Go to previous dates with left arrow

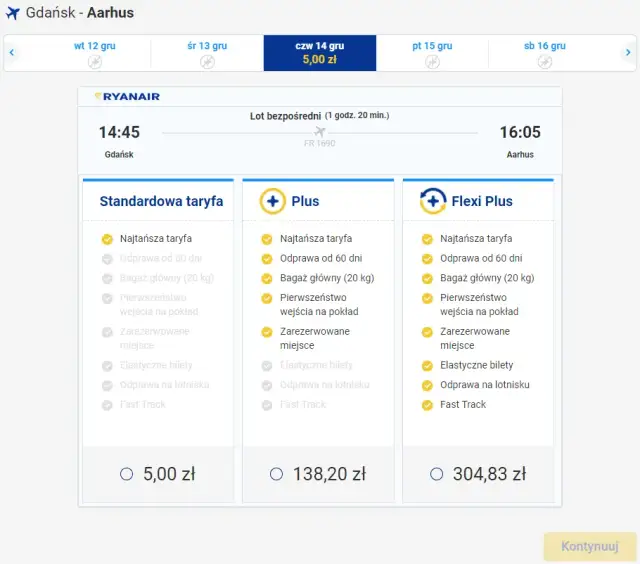pyautogui.click(x=12, y=52)
